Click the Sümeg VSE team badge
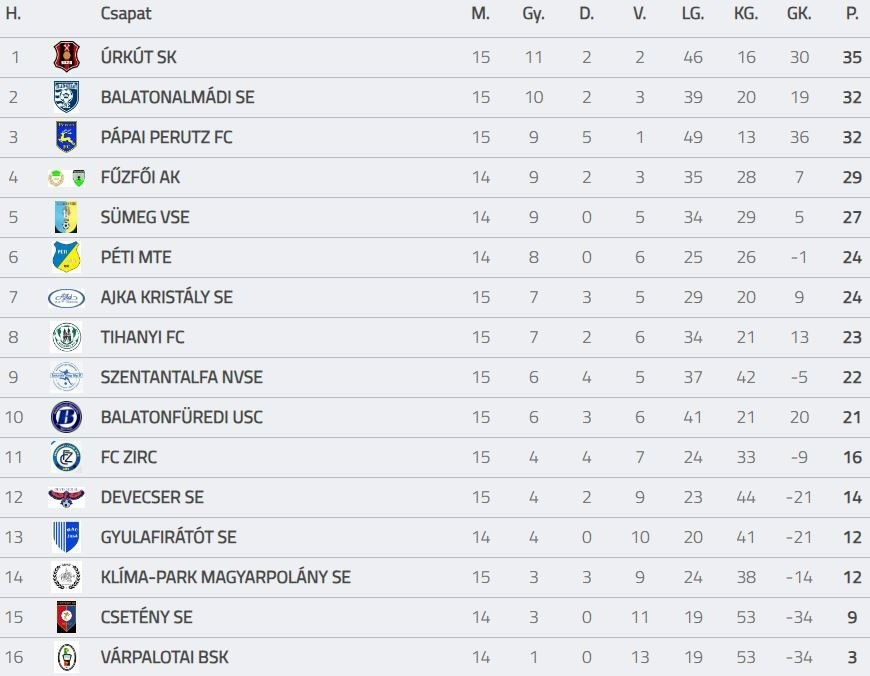 pyautogui.click(x=66, y=217)
